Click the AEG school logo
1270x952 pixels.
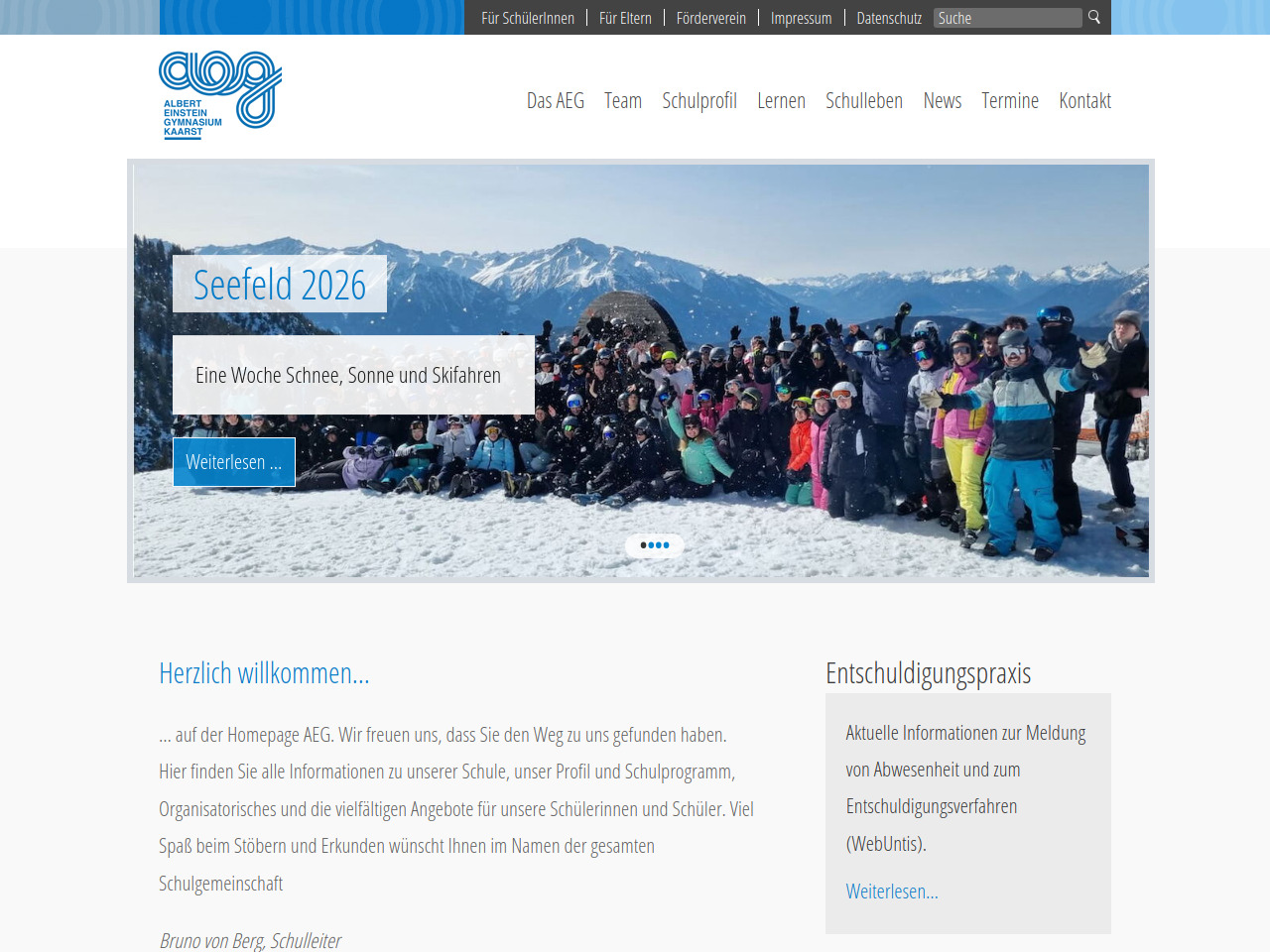point(220,95)
